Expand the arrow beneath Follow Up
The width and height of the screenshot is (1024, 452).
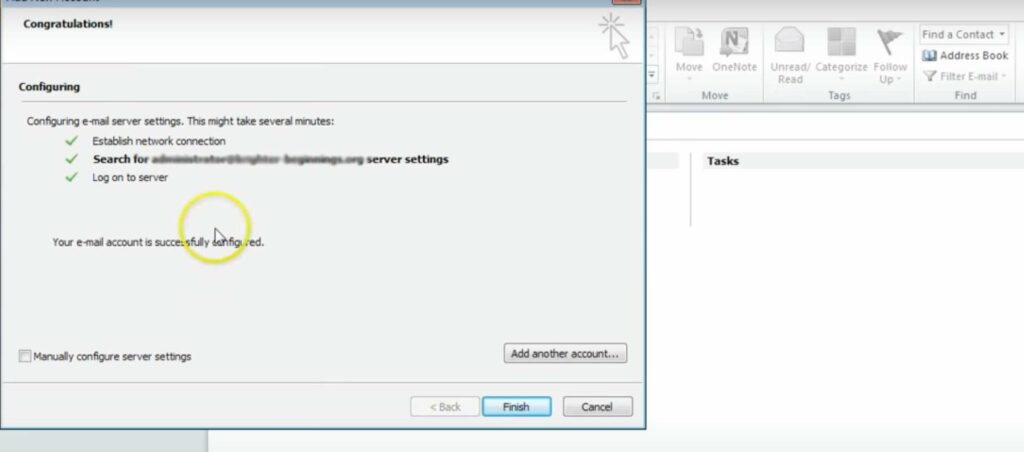(x=899, y=80)
